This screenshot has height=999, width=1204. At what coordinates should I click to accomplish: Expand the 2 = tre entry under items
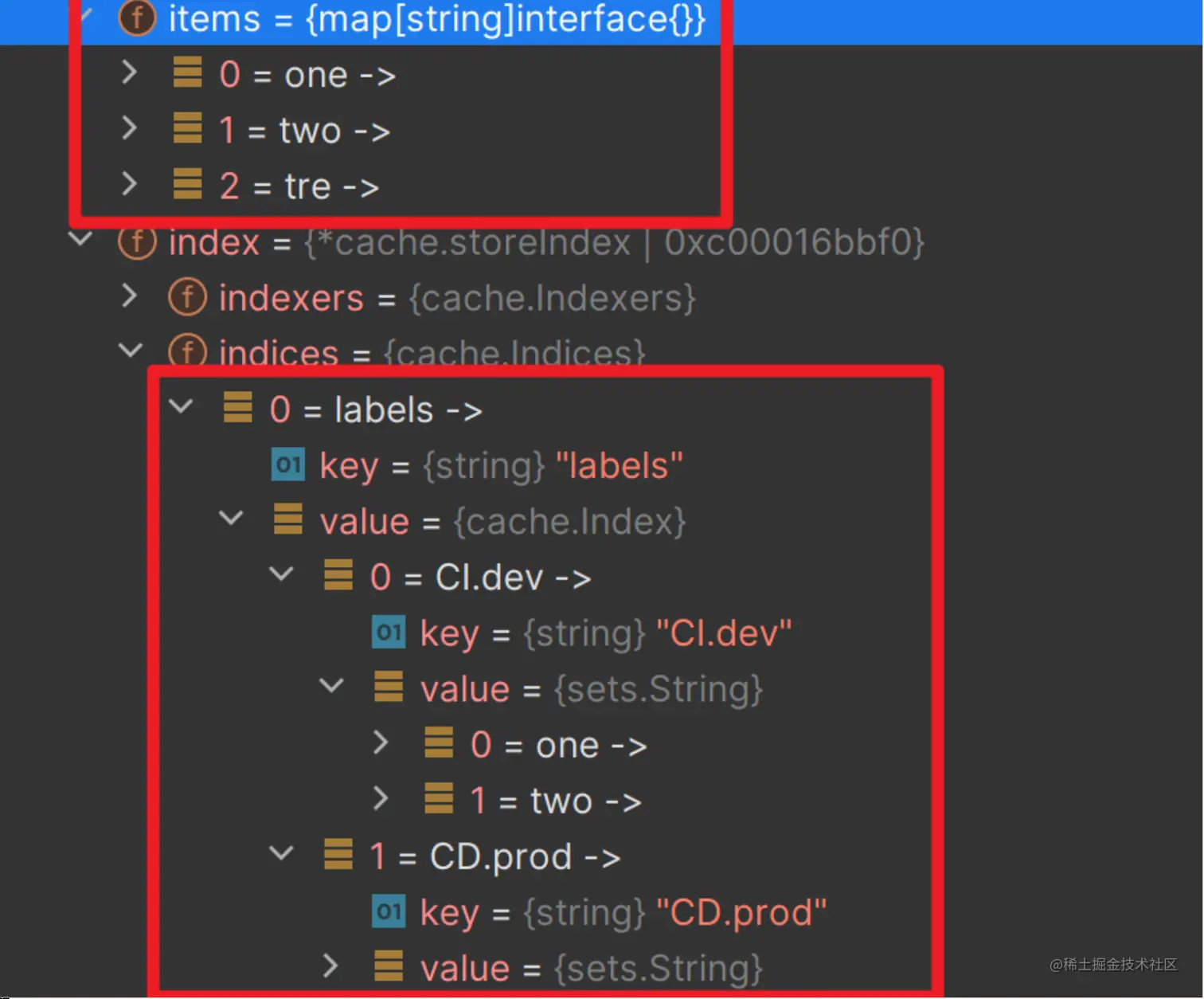pos(130,185)
